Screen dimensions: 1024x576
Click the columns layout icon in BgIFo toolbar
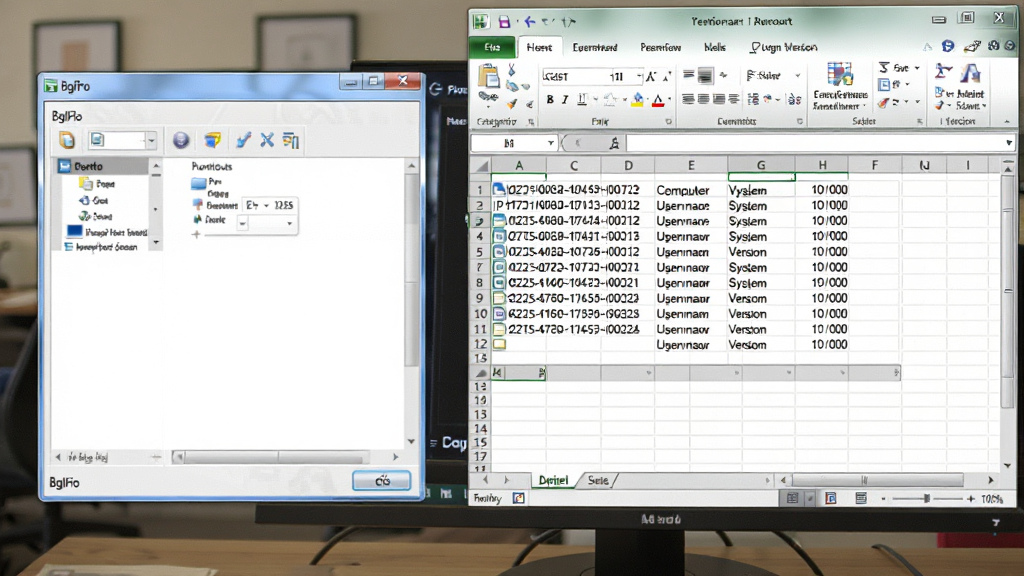point(291,140)
